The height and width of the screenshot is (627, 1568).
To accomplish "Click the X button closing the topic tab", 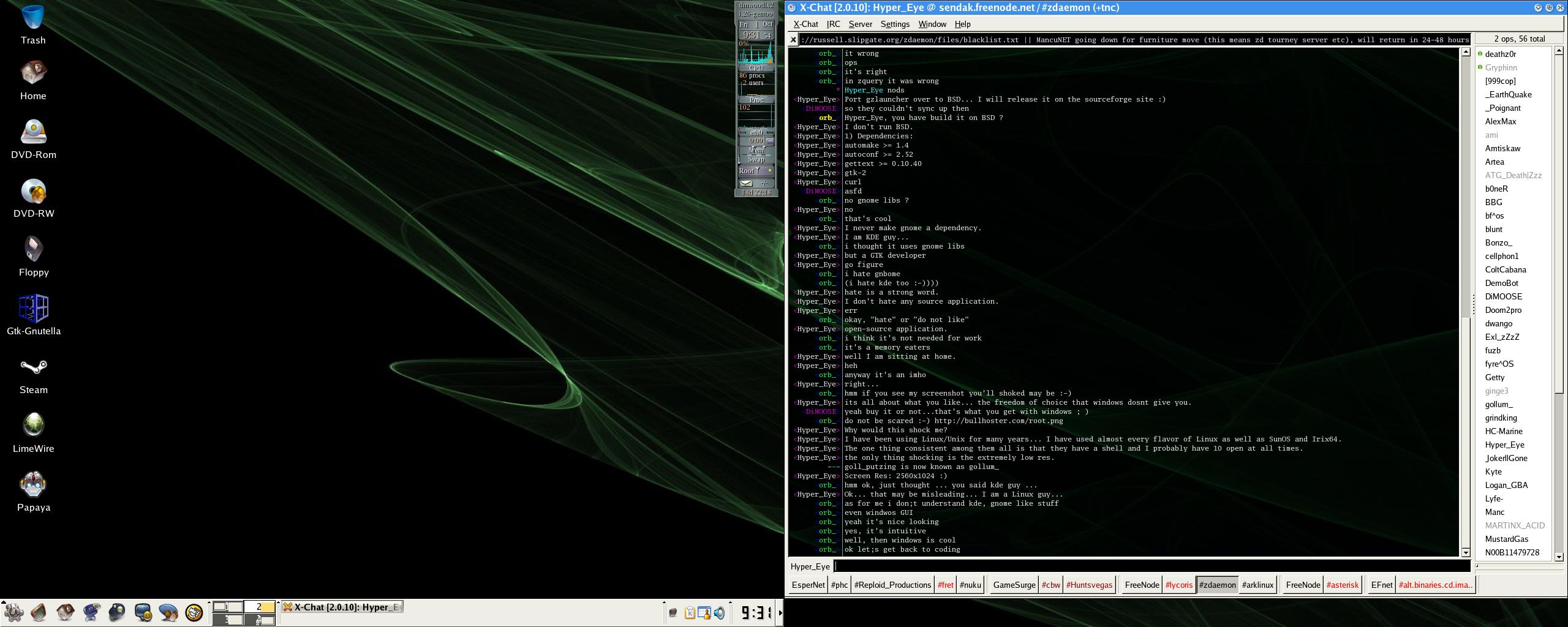I will [x=793, y=40].
